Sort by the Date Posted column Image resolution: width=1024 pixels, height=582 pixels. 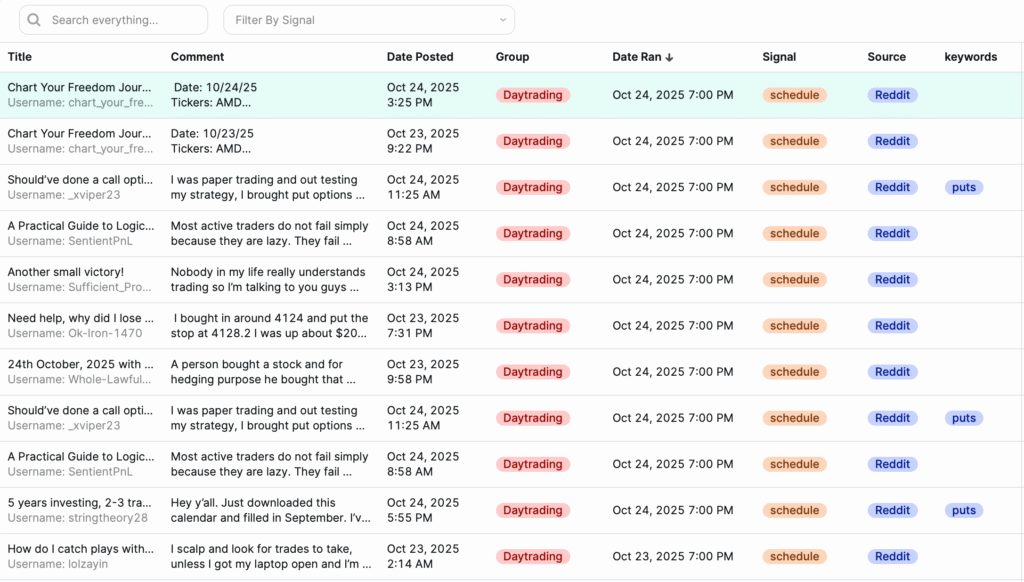pyautogui.click(x=420, y=57)
